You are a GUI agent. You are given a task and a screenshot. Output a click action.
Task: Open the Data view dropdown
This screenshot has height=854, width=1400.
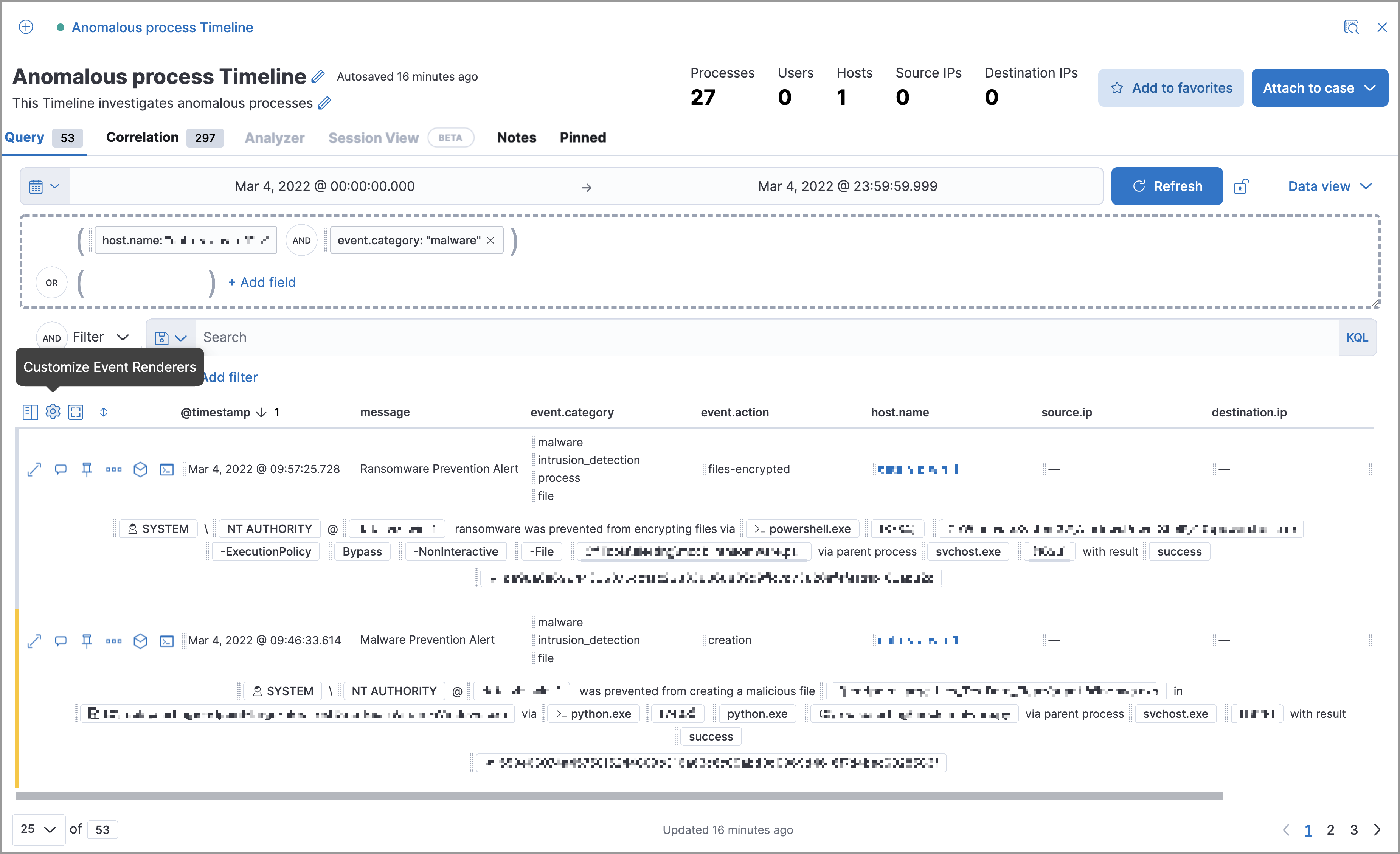point(1329,186)
